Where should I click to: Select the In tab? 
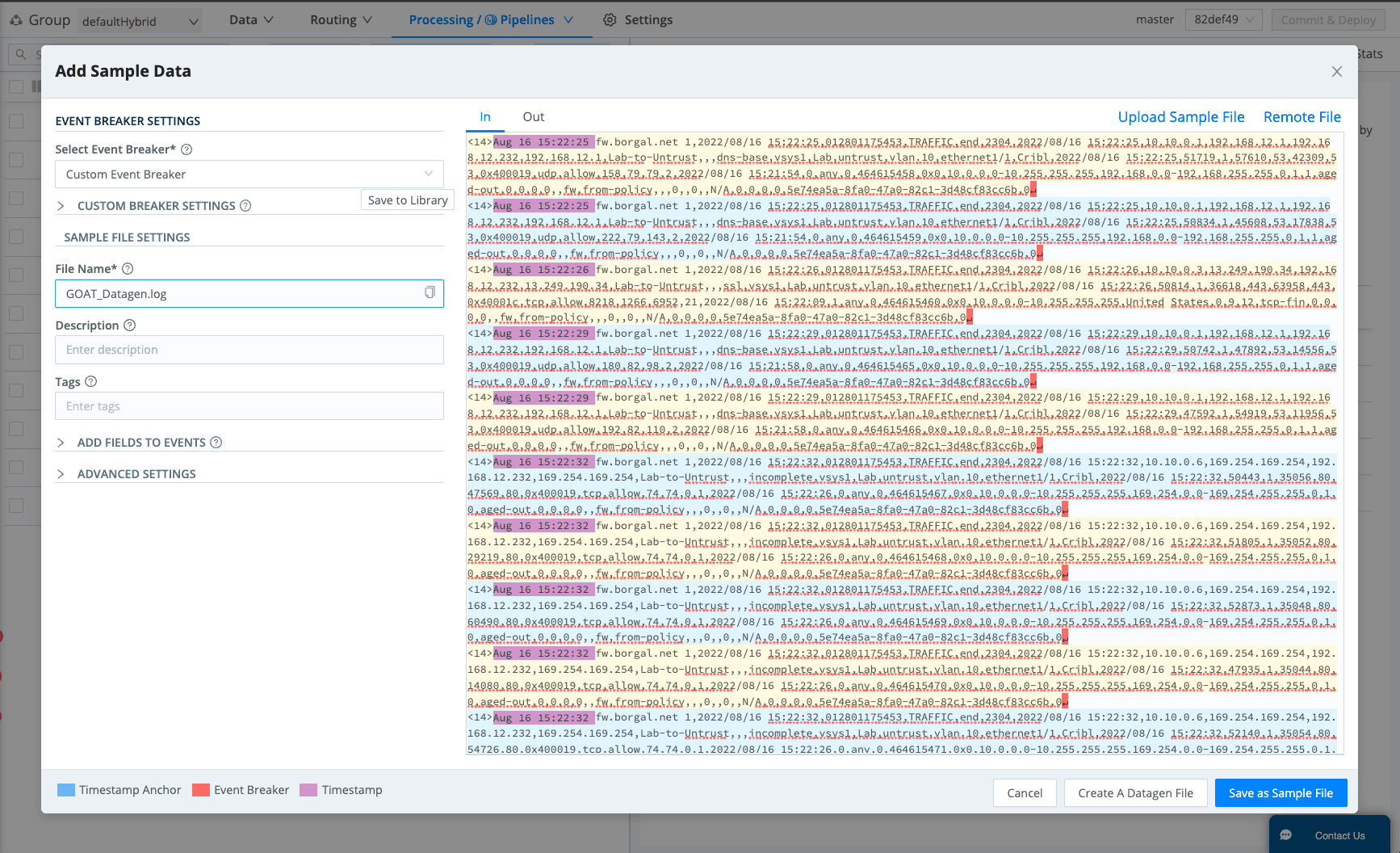tap(485, 117)
